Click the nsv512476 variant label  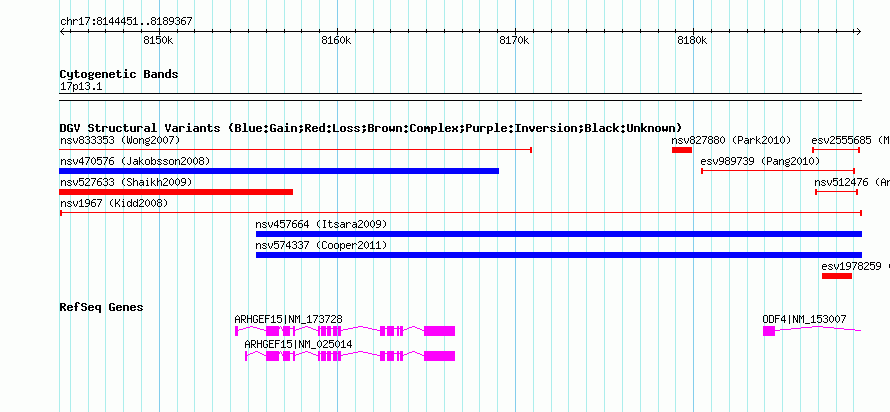(852, 182)
